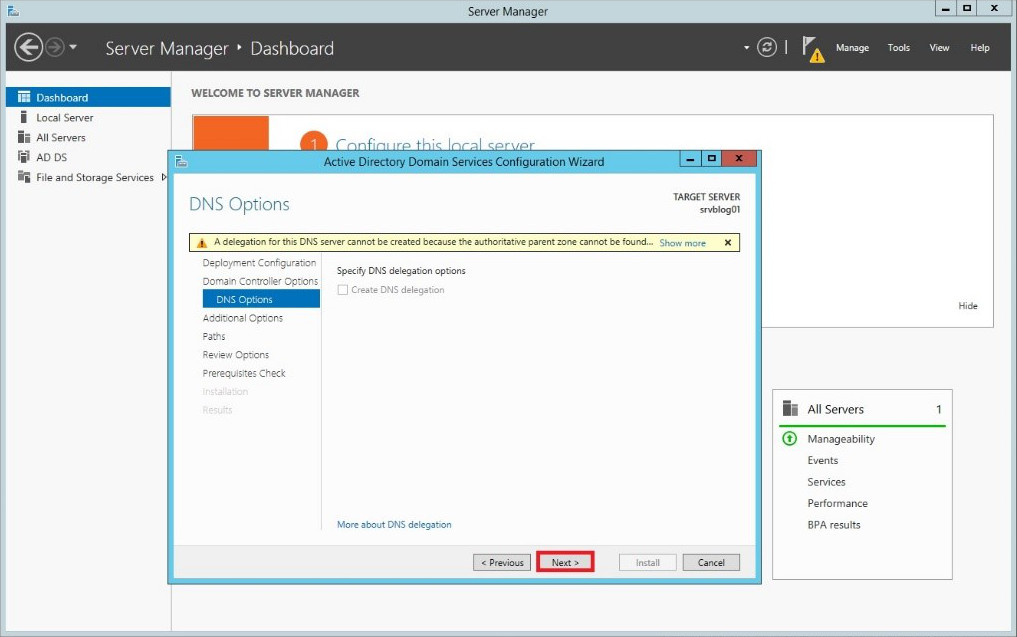
Task: Open the notifications flag with warning
Action: 812,49
